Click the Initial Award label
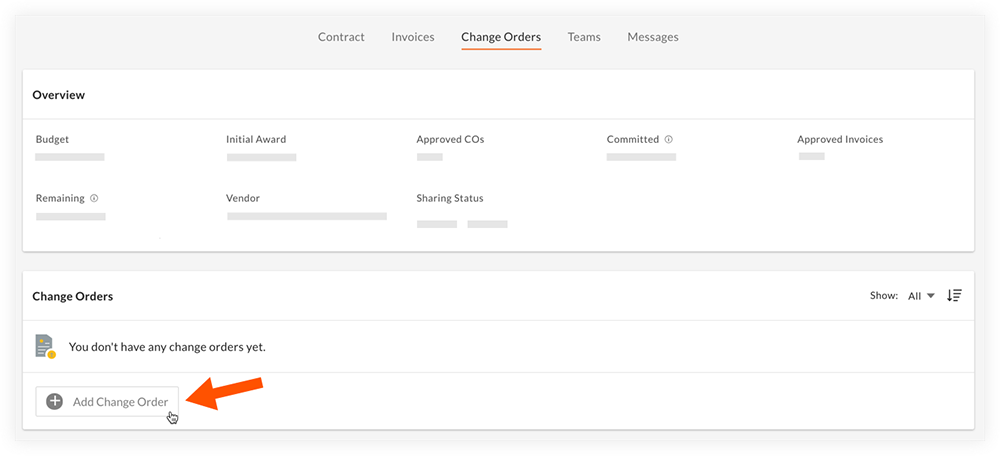 tap(256, 139)
